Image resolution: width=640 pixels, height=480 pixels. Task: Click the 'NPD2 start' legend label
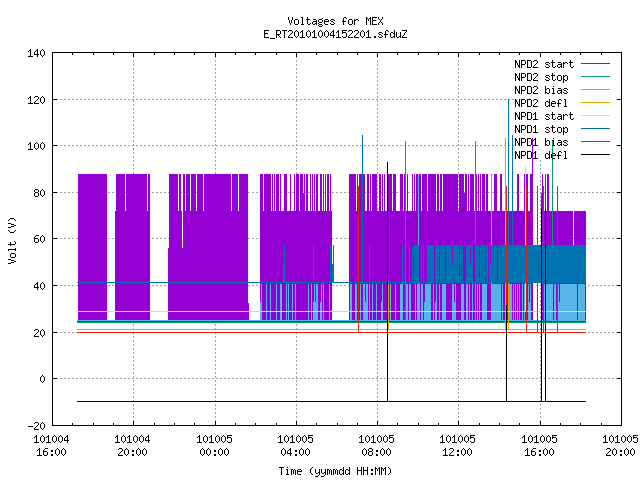(x=544, y=64)
